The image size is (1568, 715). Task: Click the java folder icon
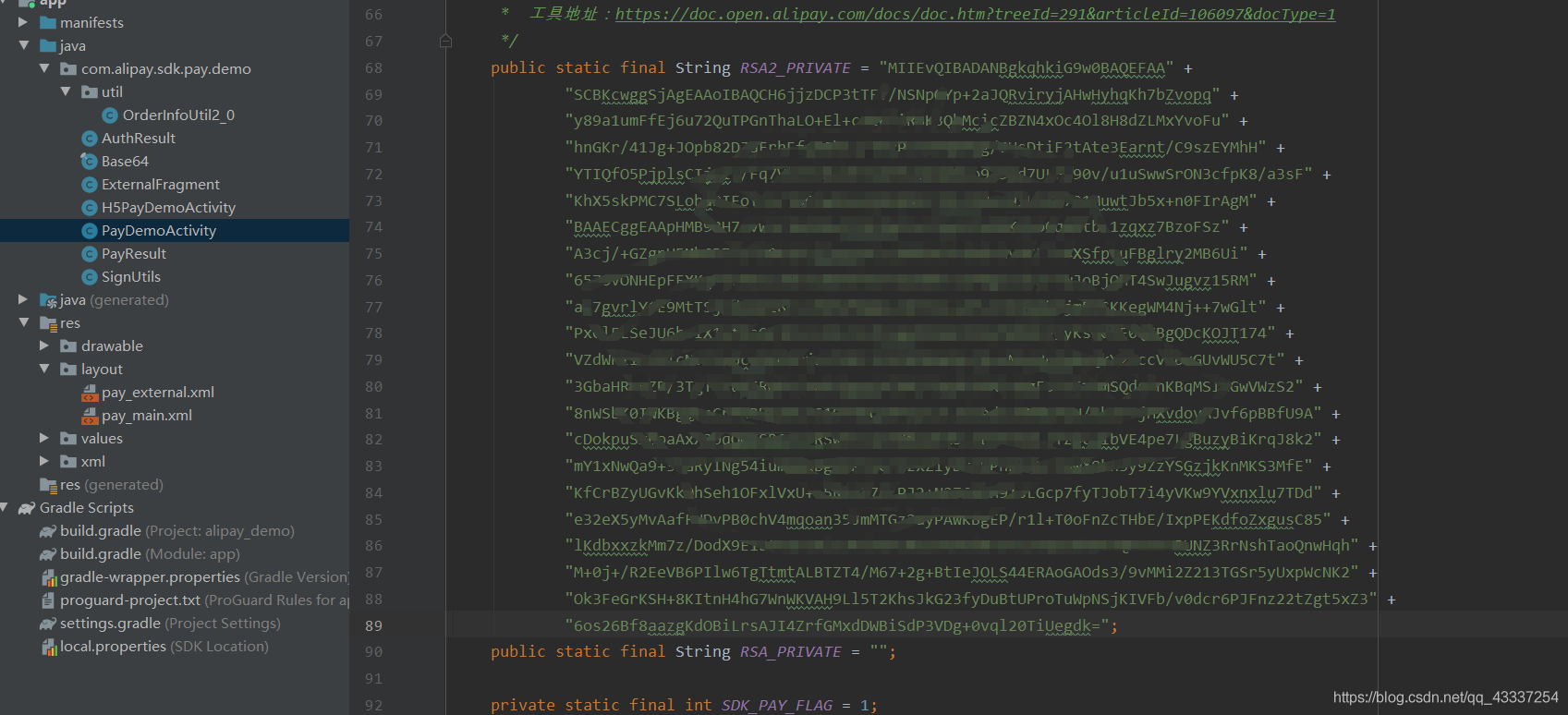coord(48,45)
